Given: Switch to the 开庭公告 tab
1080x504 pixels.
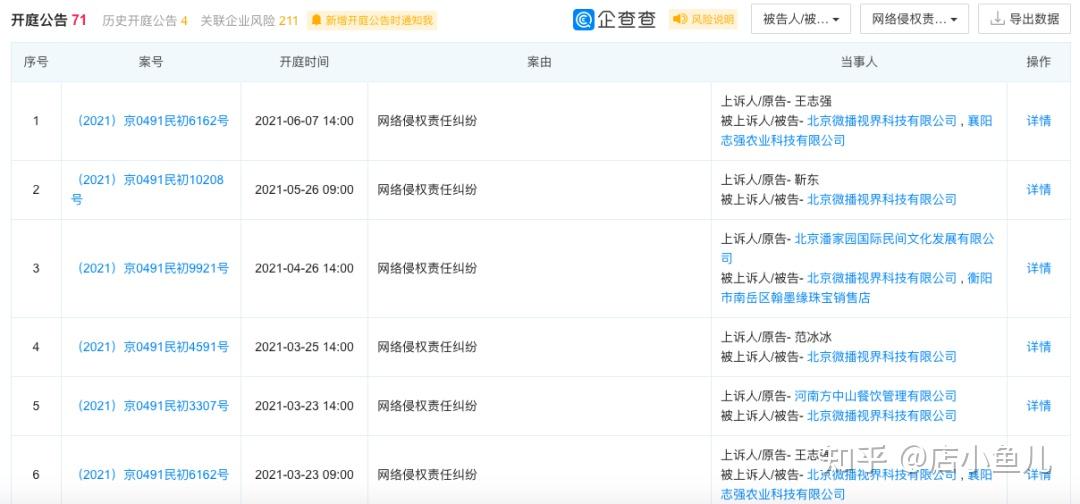Looking at the screenshot, I should coord(49,20).
